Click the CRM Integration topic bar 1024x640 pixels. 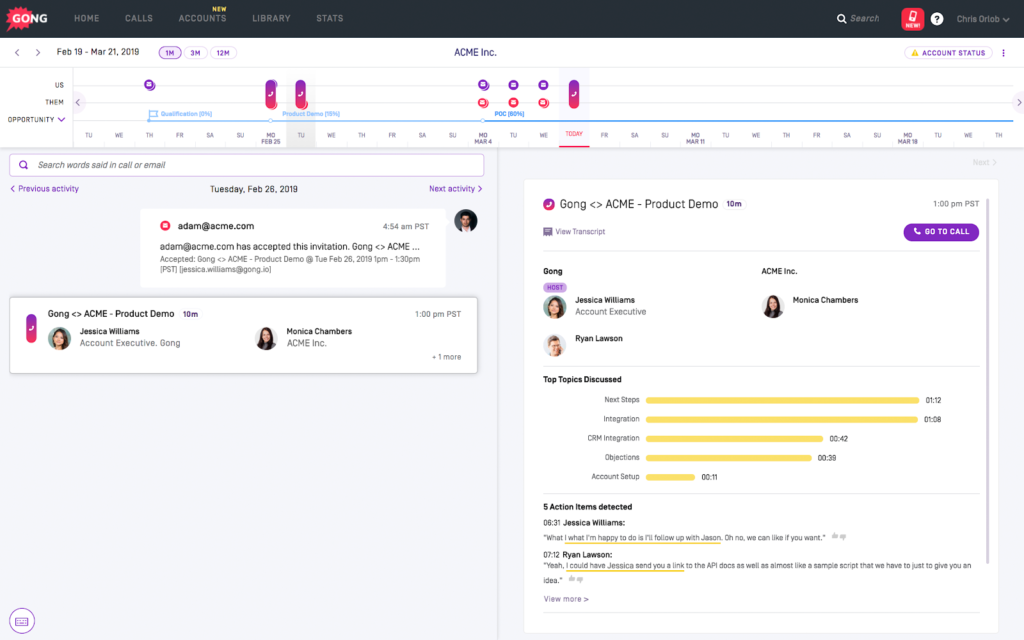tap(734, 439)
